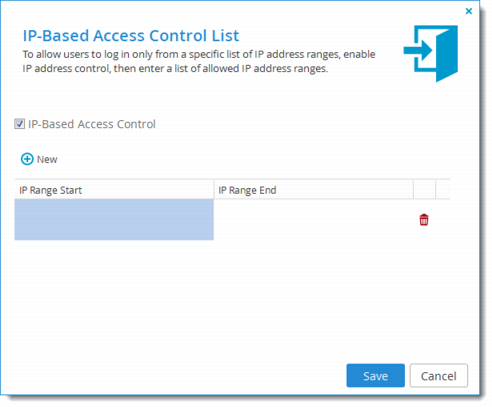Click the narrow header column above trash icon
This screenshot has width=492, height=407.
(x=424, y=190)
